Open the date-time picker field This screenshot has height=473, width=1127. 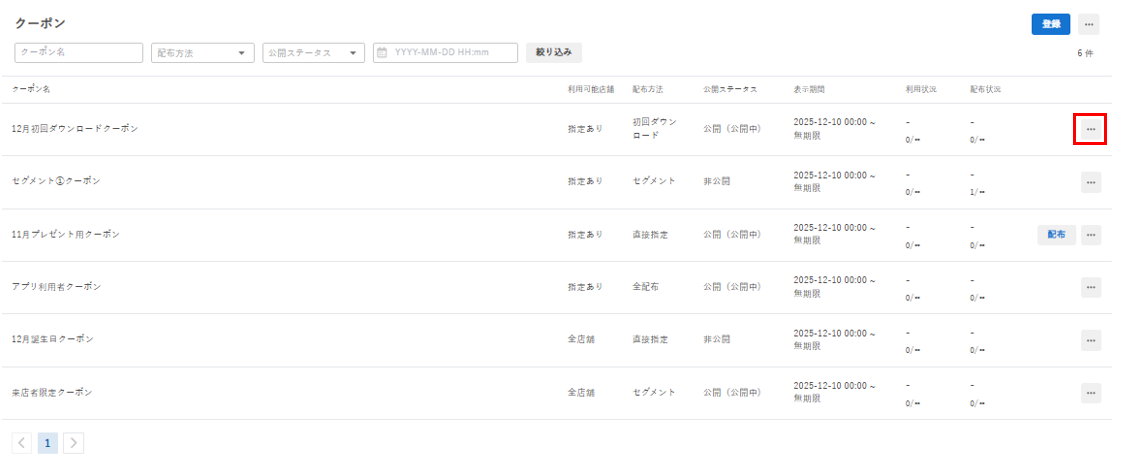click(446, 53)
